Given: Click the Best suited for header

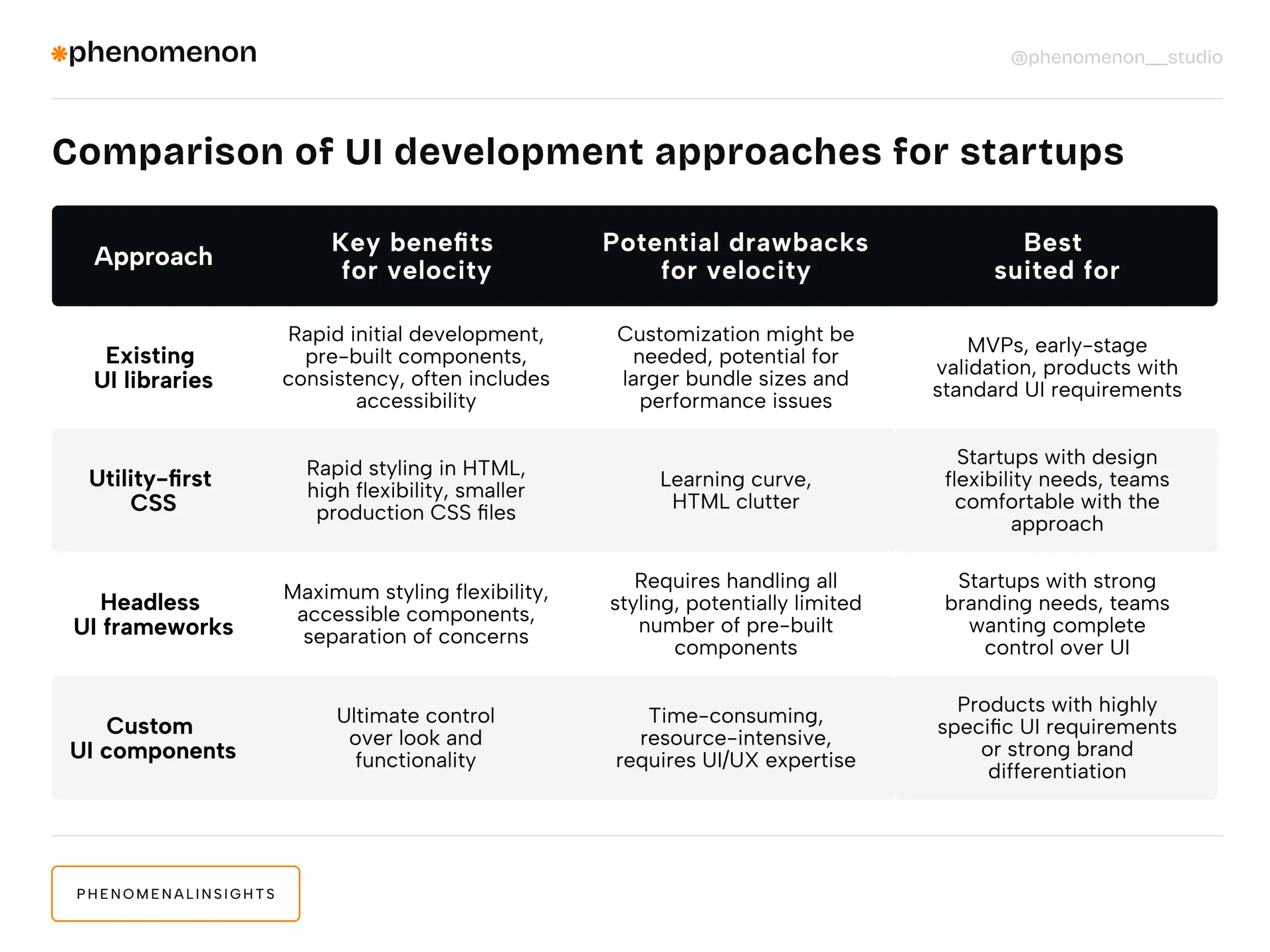Looking at the screenshot, I should coord(1056,256).
